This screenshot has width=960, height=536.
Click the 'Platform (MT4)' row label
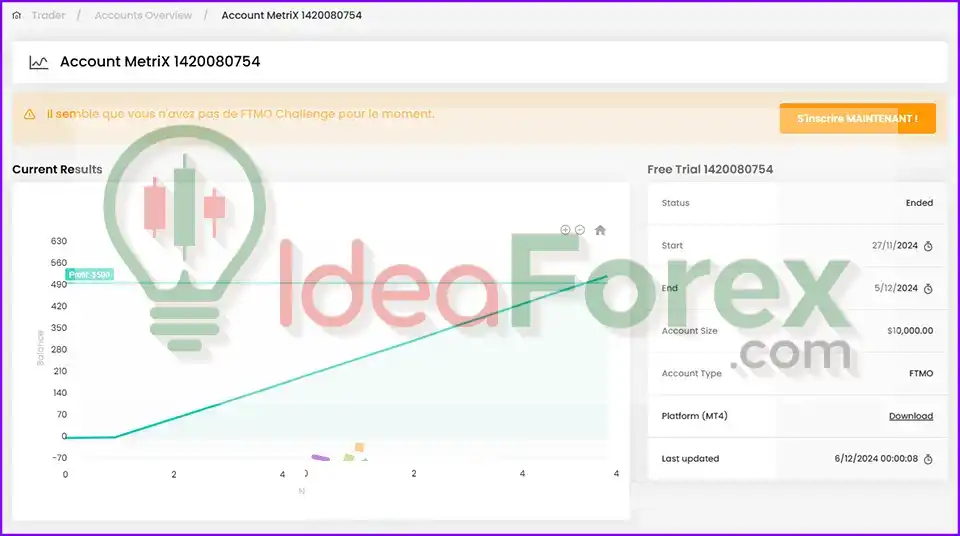(x=694, y=416)
